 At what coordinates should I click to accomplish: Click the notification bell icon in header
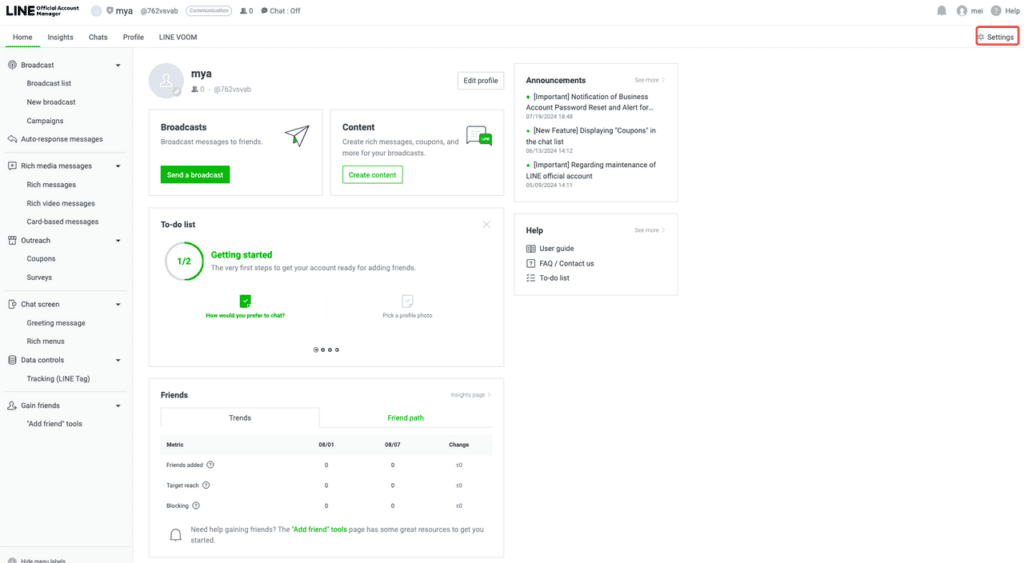point(941,10)
